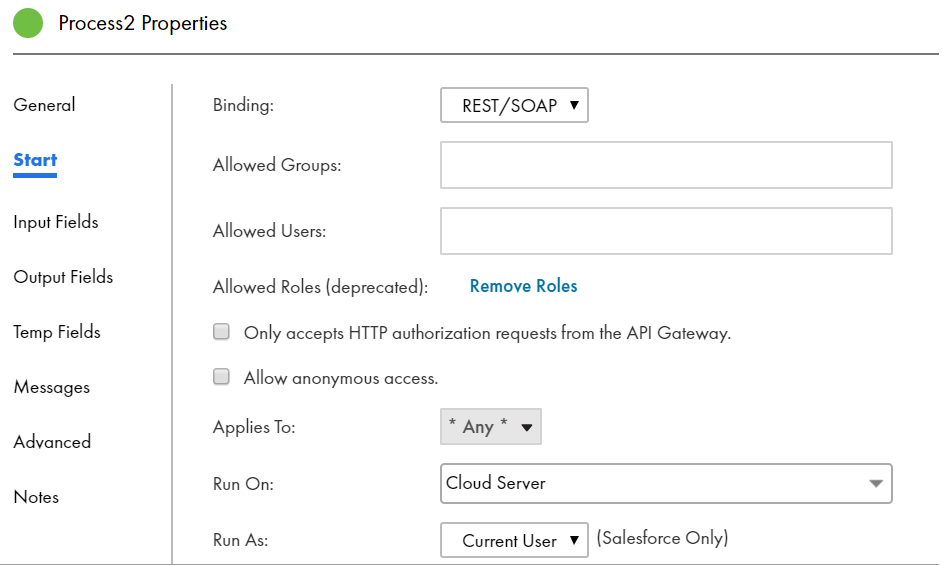Click the Run As label
The width and height of the screenshot is (942, 566).
pos(240,540)
